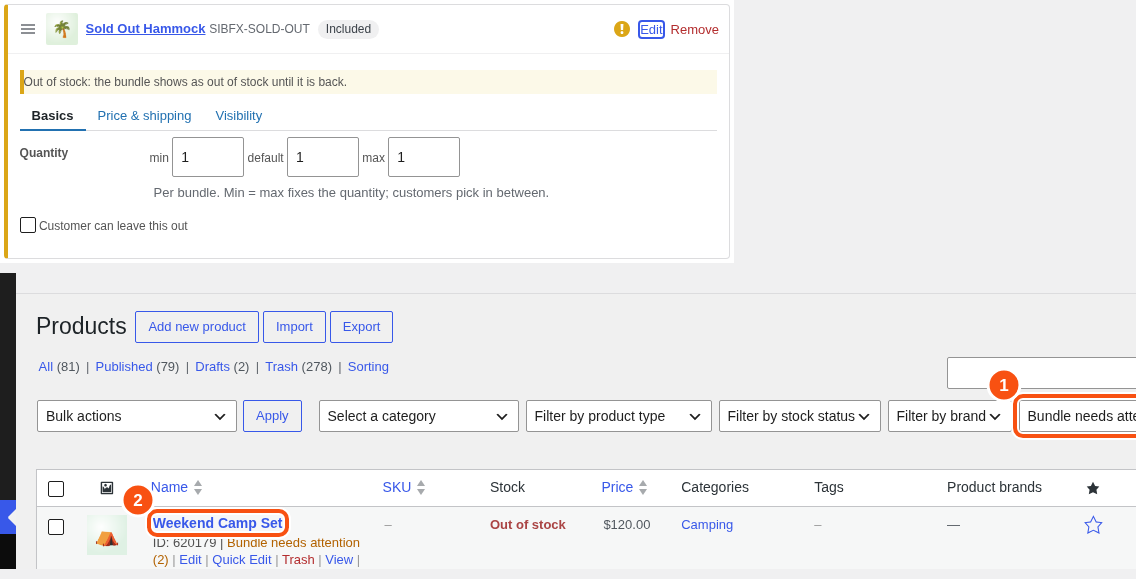The width and height of the screenshot is (1136, 579).
Task: Switch to the Price & shipping tab
Action: click(x=144, y=116)
